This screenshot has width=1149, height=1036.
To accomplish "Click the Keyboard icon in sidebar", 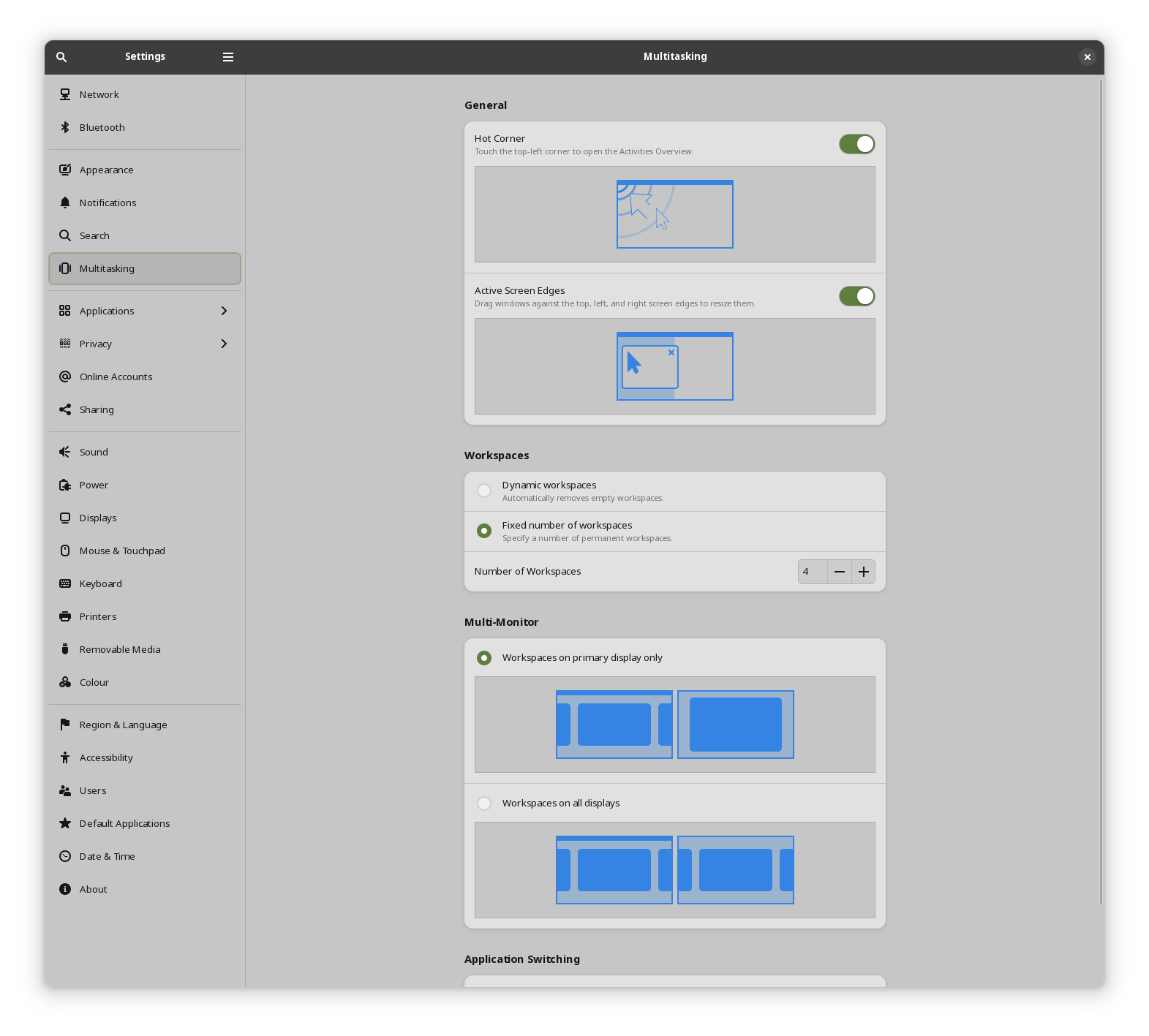I will 65,583.
